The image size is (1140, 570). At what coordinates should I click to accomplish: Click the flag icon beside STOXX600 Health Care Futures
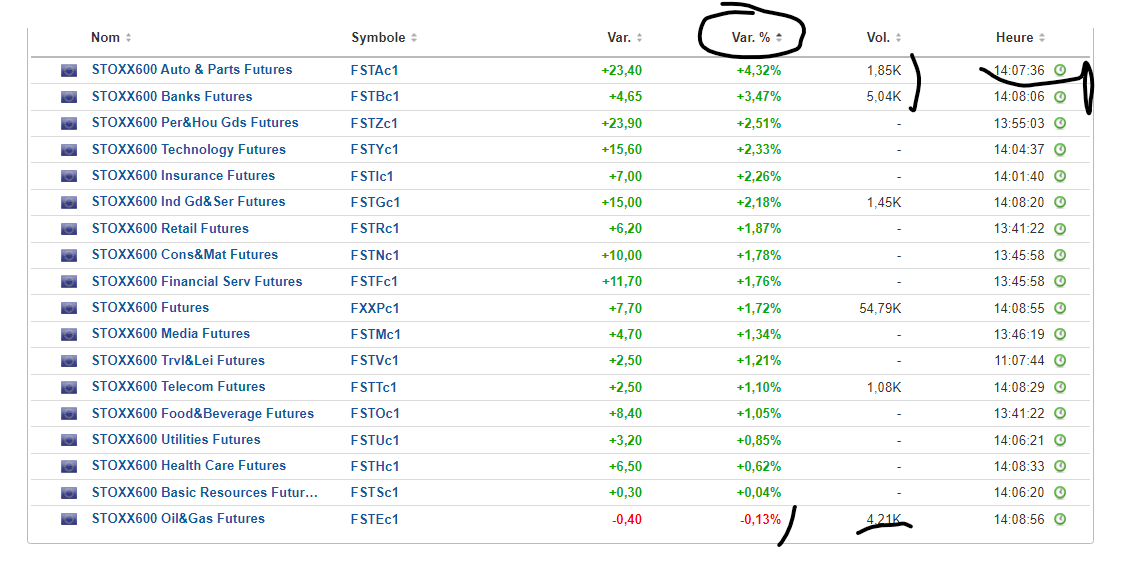click(69, 466)
